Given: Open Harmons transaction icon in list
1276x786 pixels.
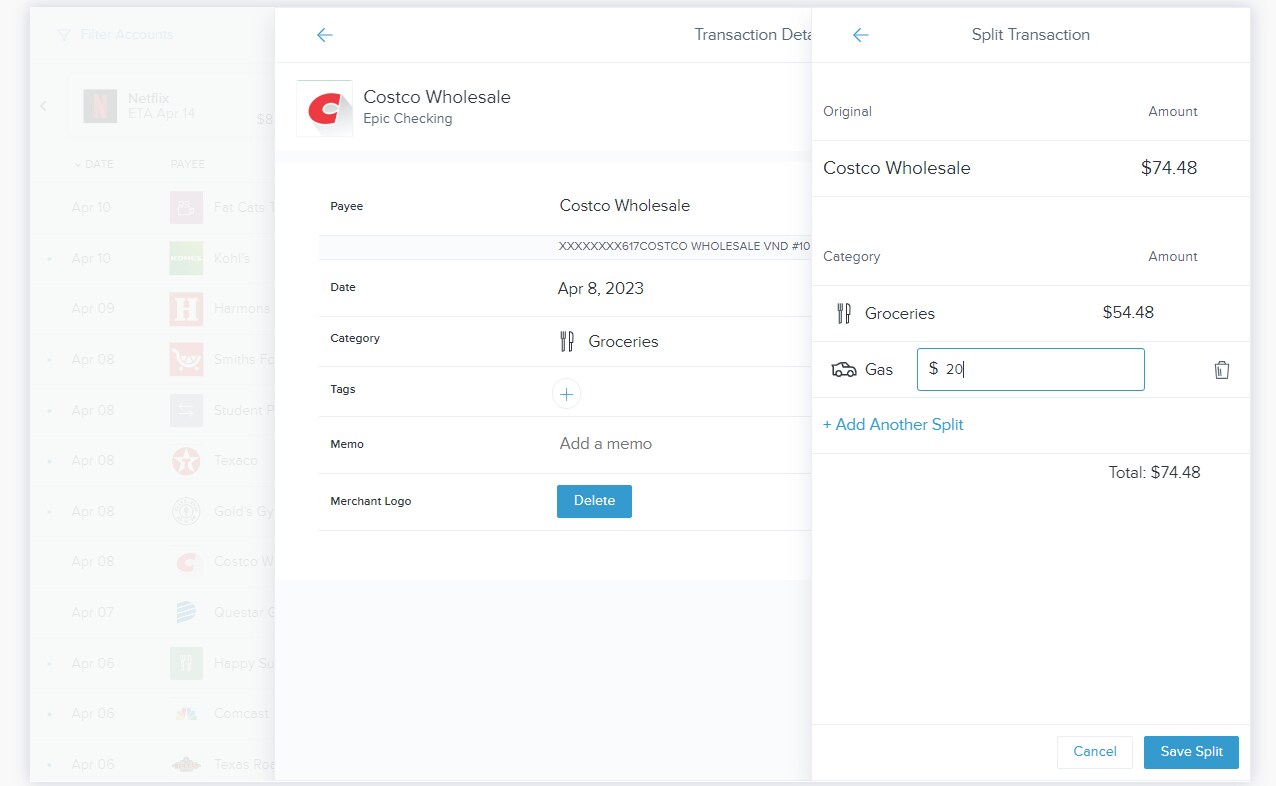Looking at the screenshot, I should [186, 309].
